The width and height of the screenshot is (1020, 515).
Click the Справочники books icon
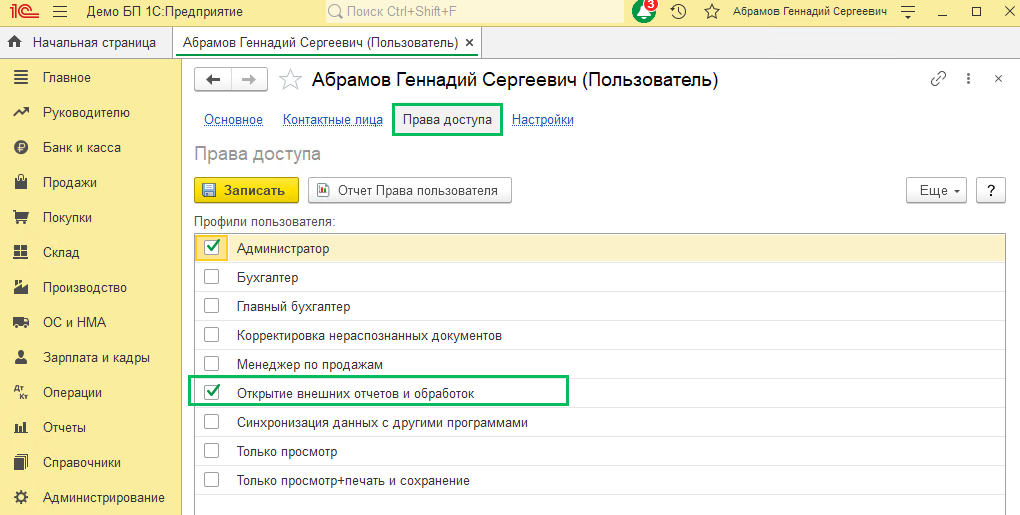pos(21,462)
